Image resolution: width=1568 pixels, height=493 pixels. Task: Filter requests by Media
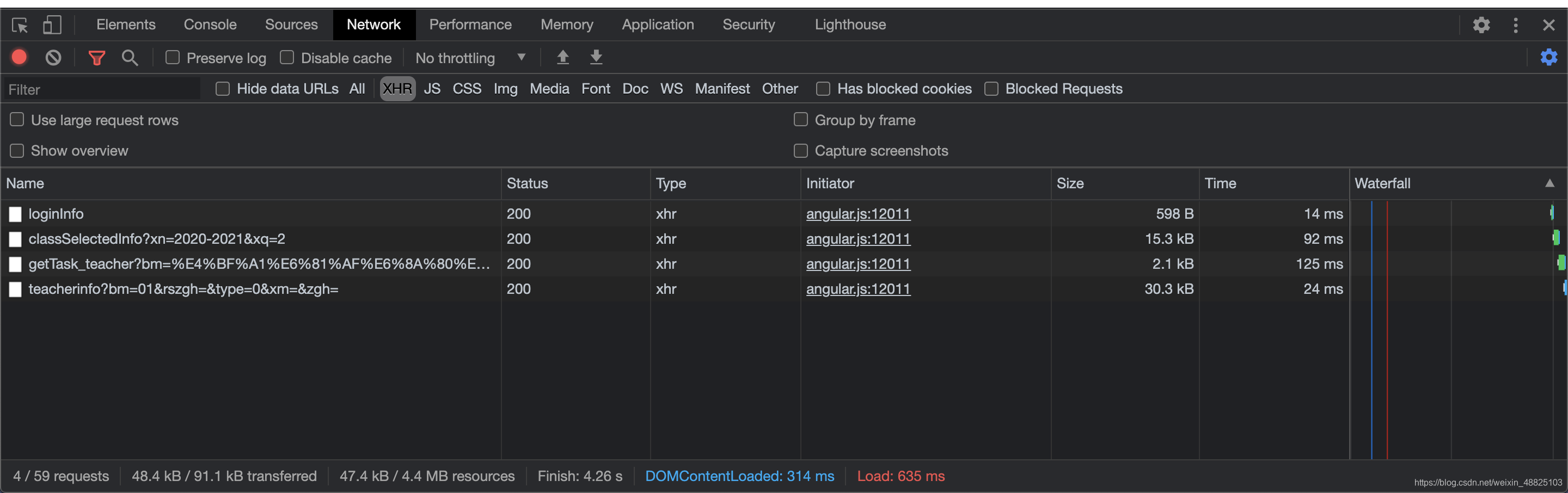(549, 89)
